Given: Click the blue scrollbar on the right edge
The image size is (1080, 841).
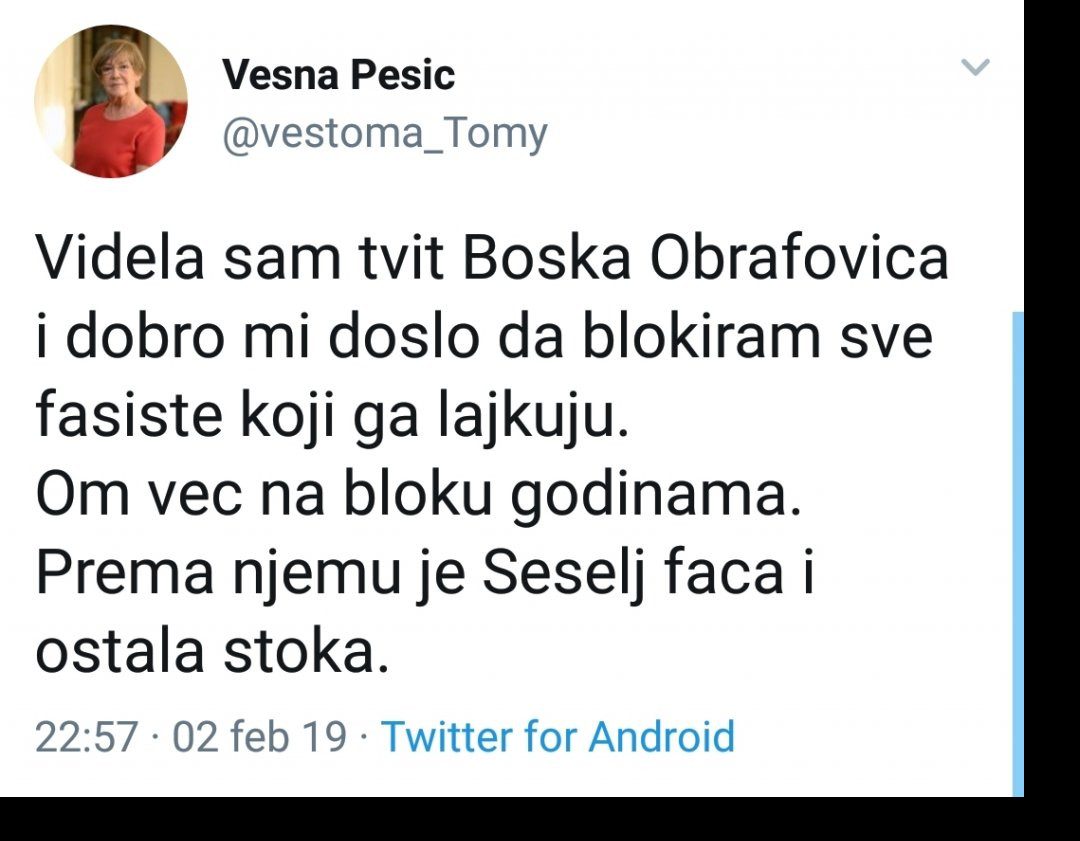Looking at the screenshot, I should [x=1018, y=550].
